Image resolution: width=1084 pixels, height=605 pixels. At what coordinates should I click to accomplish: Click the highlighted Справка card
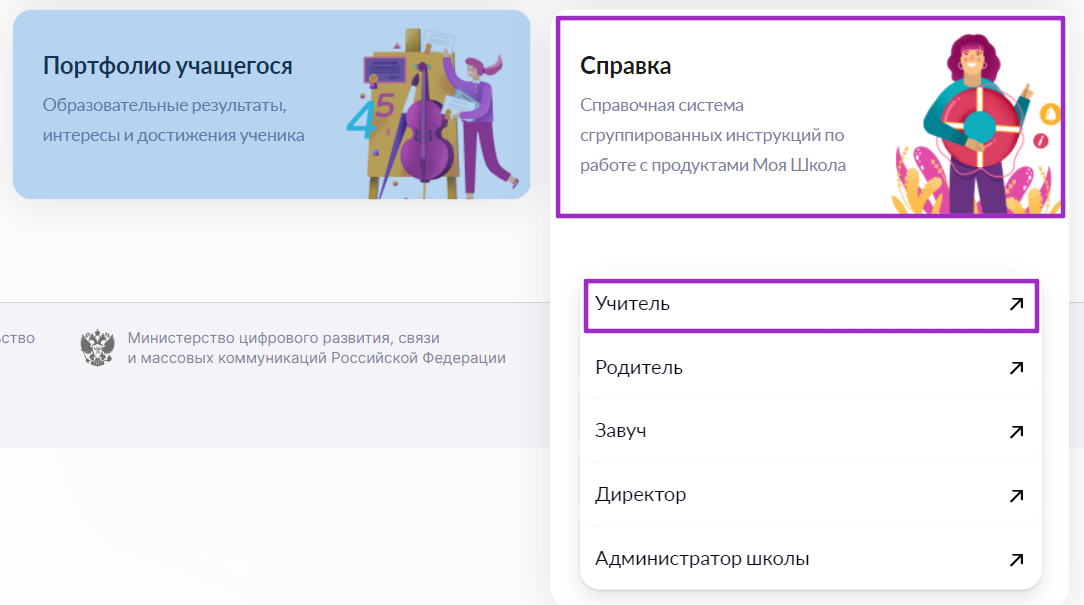pyautogui.click(x=810, y=113)
